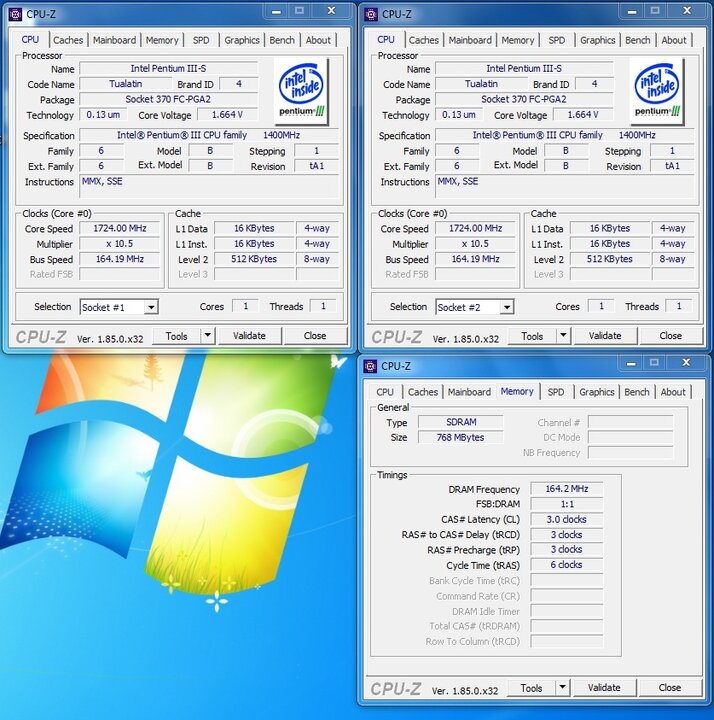This screenshot has width=714, height=720.
Task: Click the FSB:DRAM value 1:1
Action: (567, 504)
